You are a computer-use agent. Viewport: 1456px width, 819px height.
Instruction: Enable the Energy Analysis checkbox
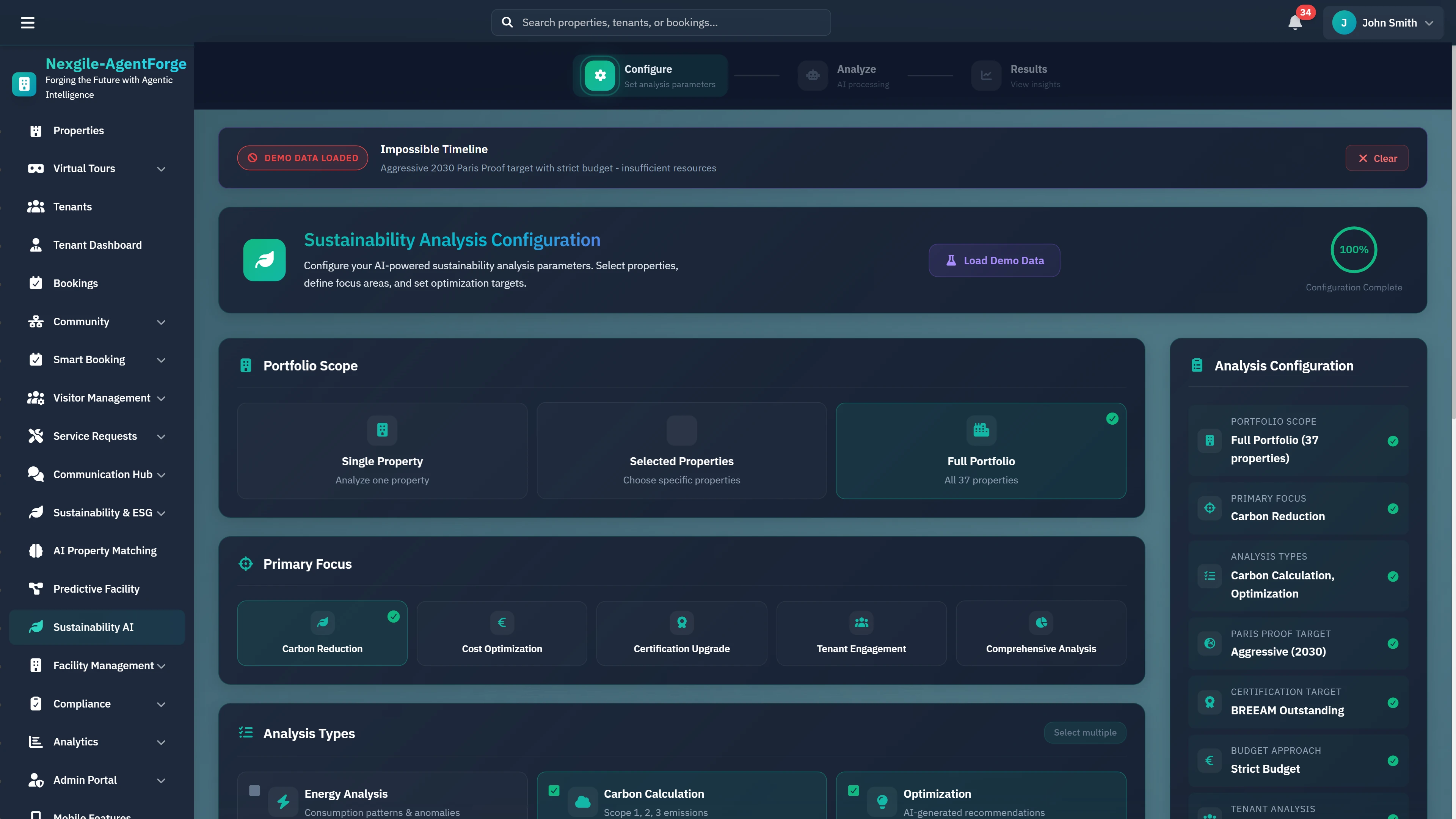tap(255, 791)
